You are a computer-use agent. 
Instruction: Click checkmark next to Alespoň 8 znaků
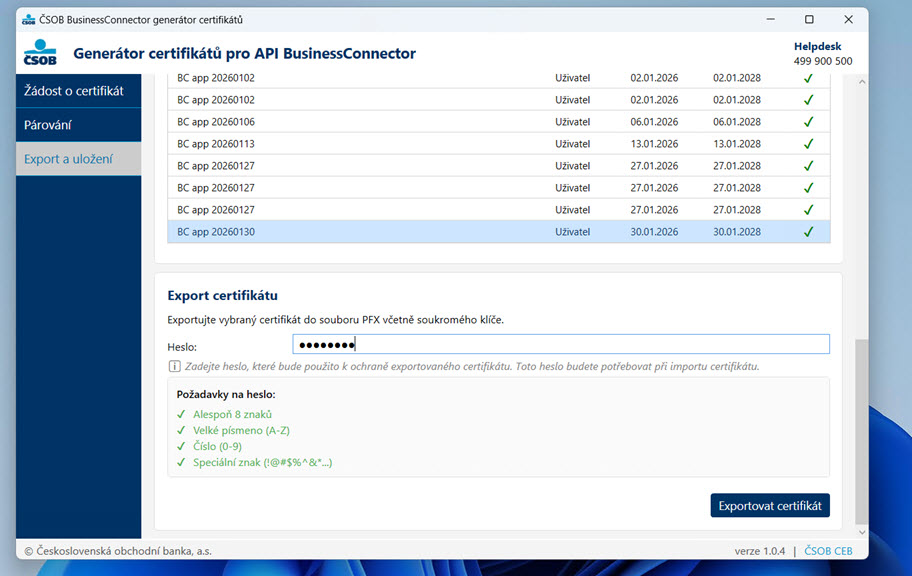click(x=181, y=414)
